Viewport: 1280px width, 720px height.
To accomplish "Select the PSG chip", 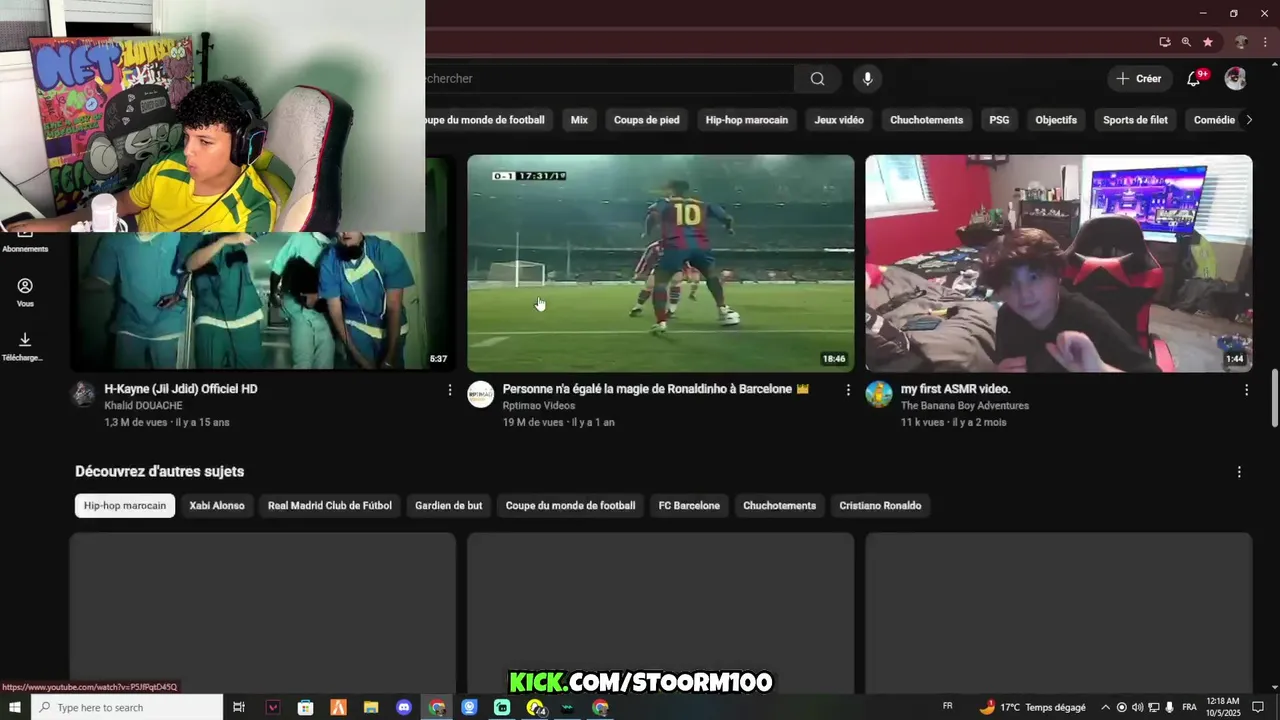I will (x=999, y=120).
